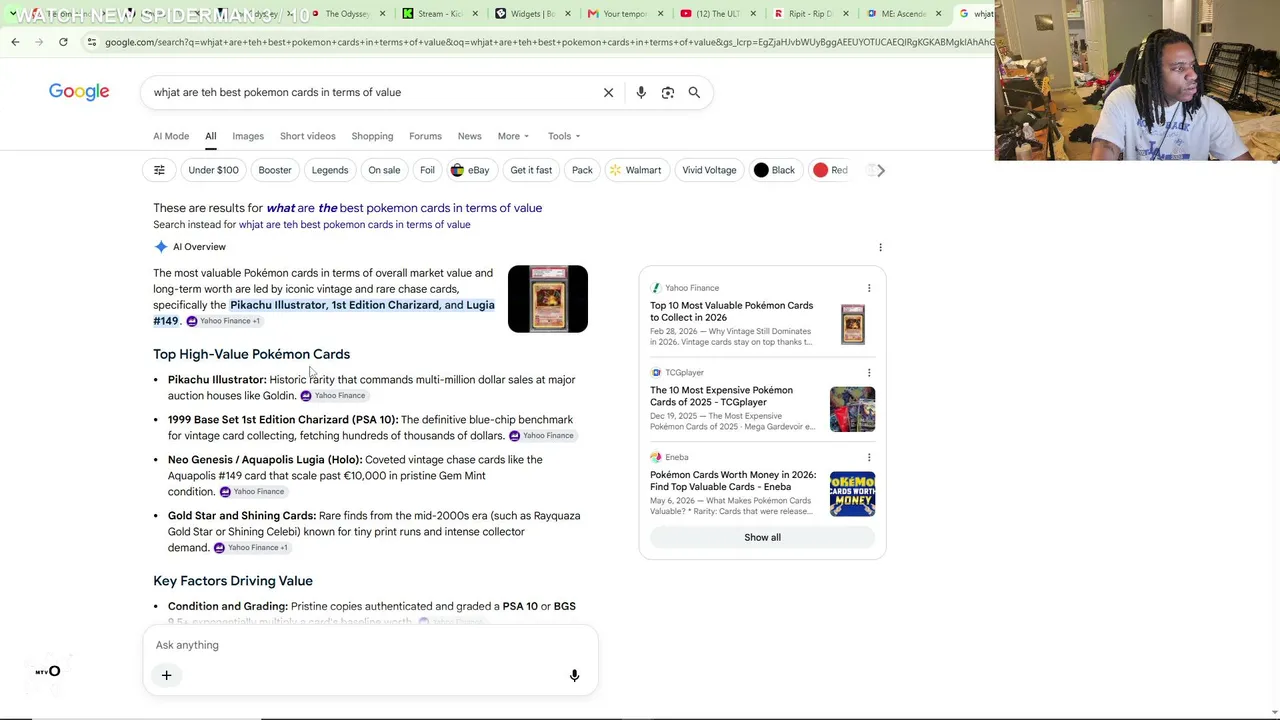The width and height of the screenshot is (1280, 720).
Task: Open Eneba source three-dot menu
Action: click(x=868, y=458)
